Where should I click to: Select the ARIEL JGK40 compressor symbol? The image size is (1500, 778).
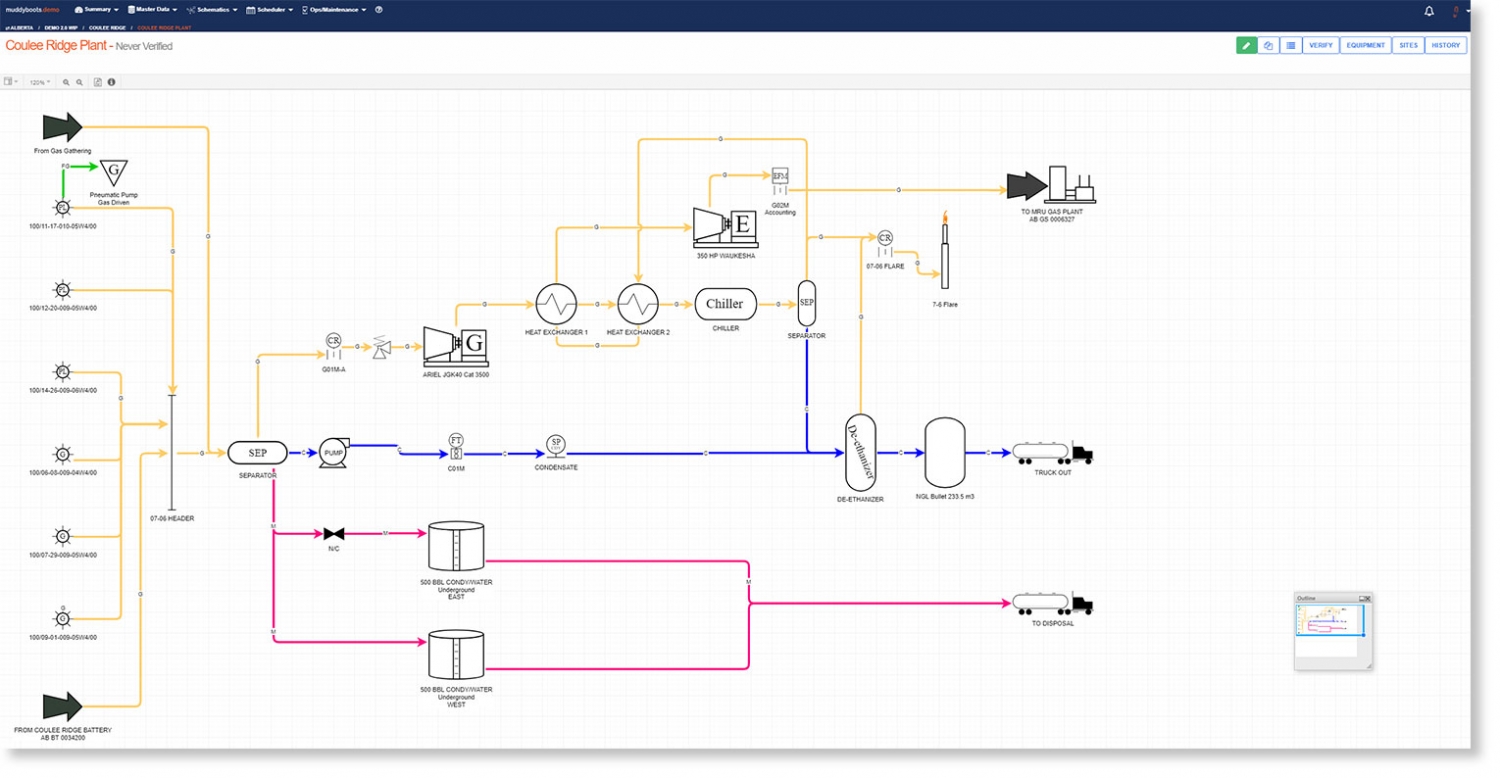coord(455,345)
